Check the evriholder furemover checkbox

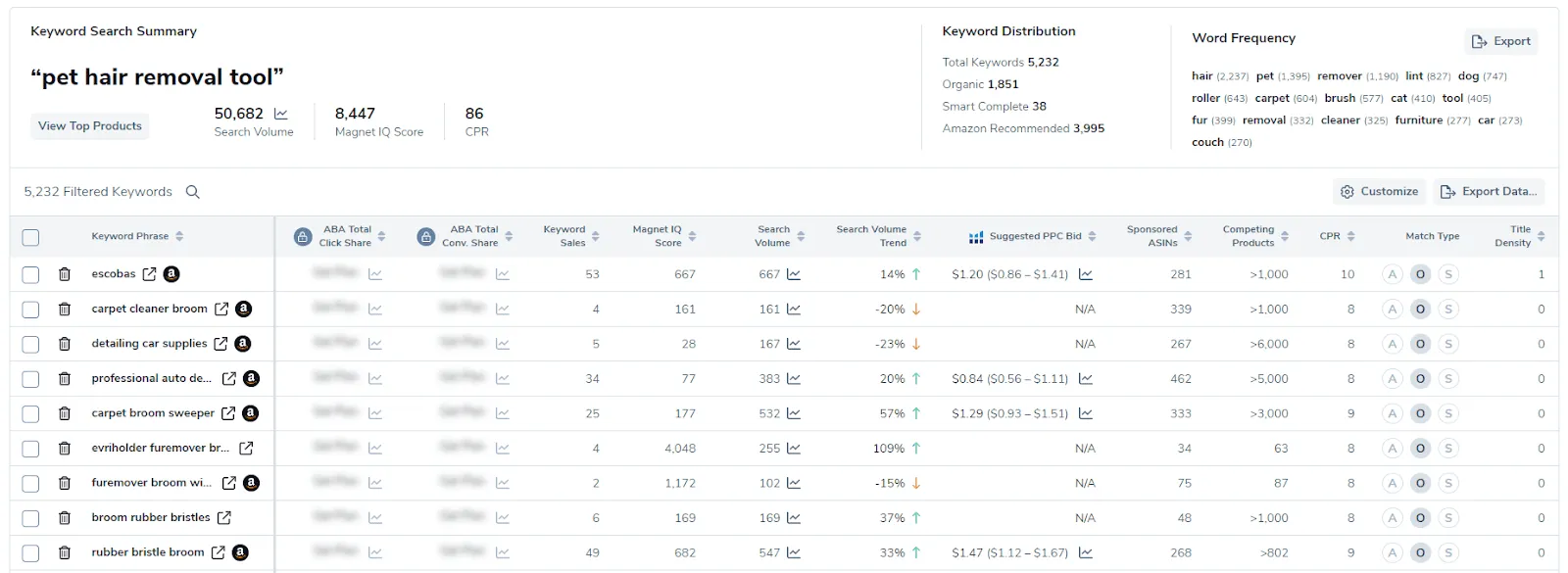30,449
